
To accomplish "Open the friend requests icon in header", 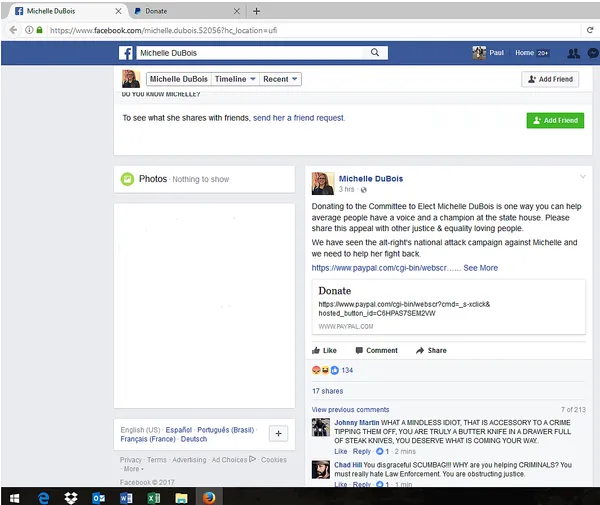I will [572, 53].
